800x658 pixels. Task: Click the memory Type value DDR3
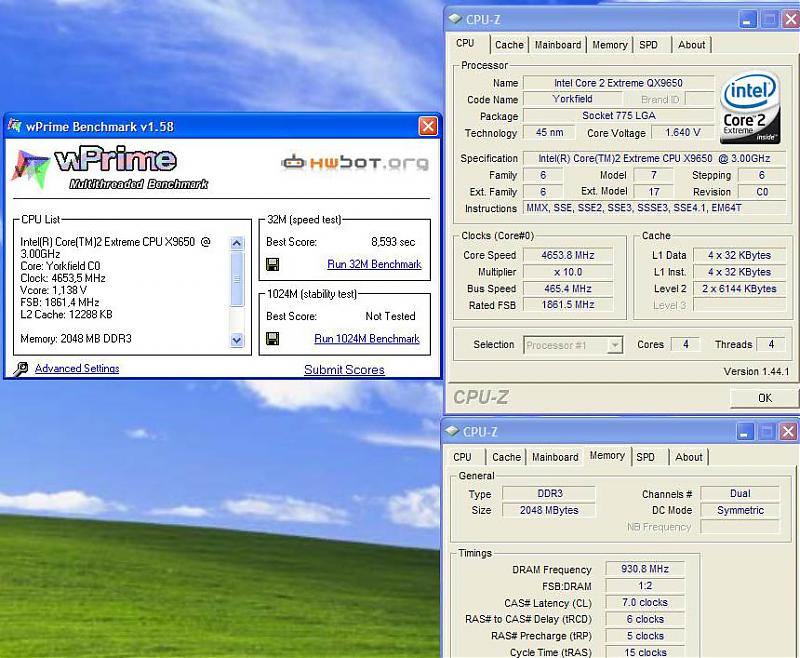point(549,493)
